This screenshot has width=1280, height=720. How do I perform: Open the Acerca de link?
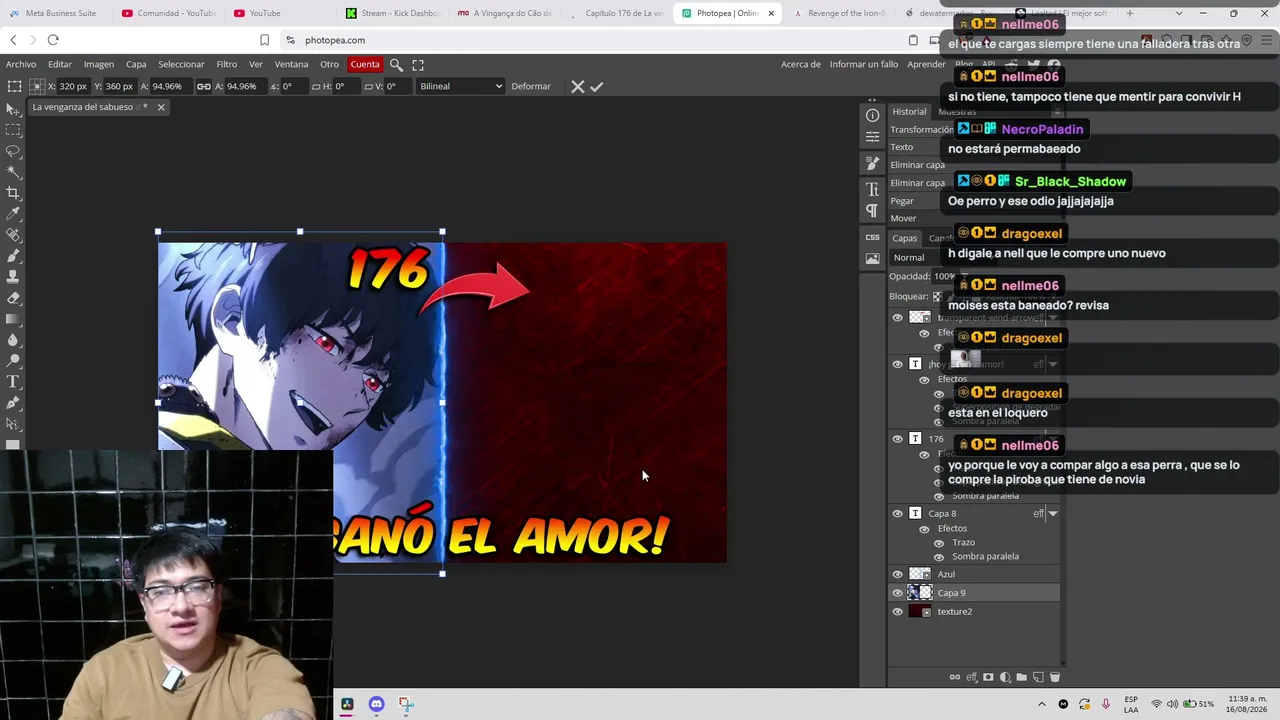pyautogui.click(x=801, y=64)
